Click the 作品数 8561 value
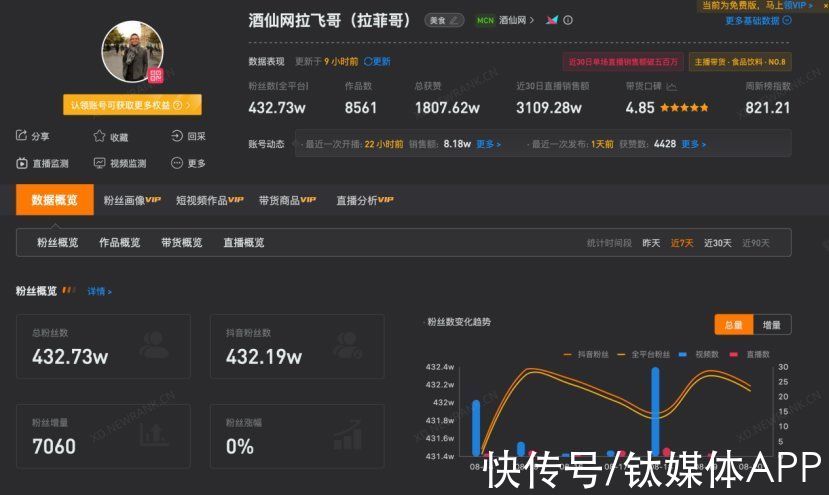 click(361, 108)
